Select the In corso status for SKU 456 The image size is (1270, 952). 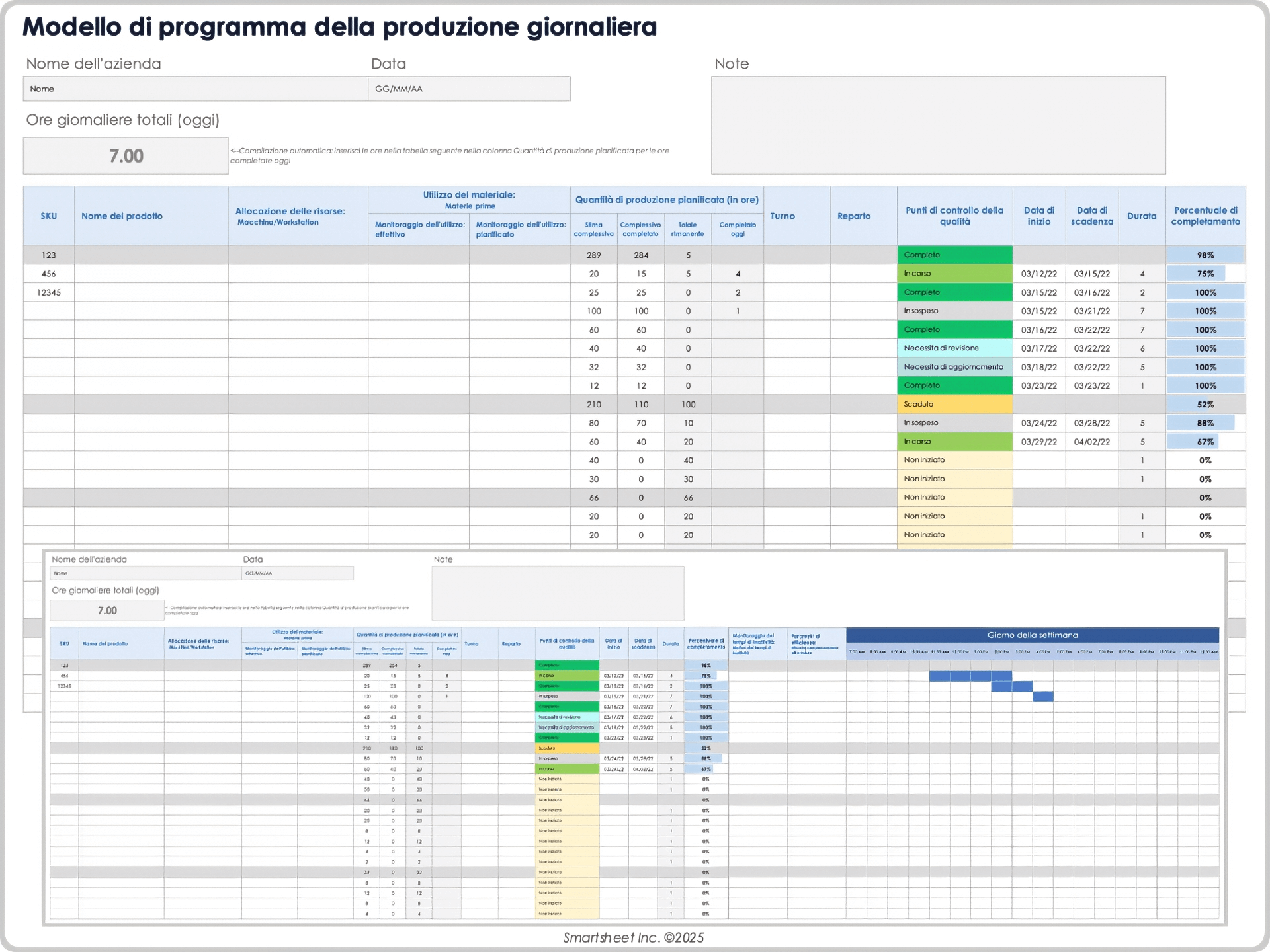[954, 273]
